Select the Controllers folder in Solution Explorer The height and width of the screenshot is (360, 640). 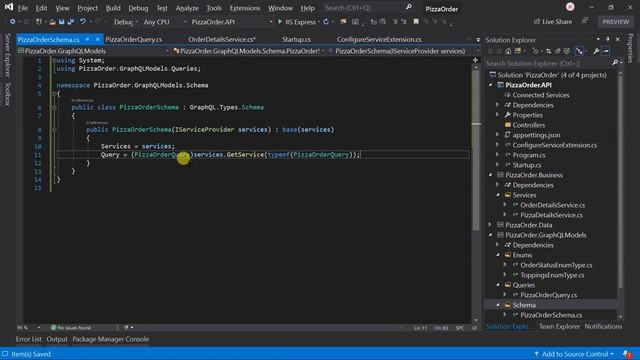tap(528, 125)
